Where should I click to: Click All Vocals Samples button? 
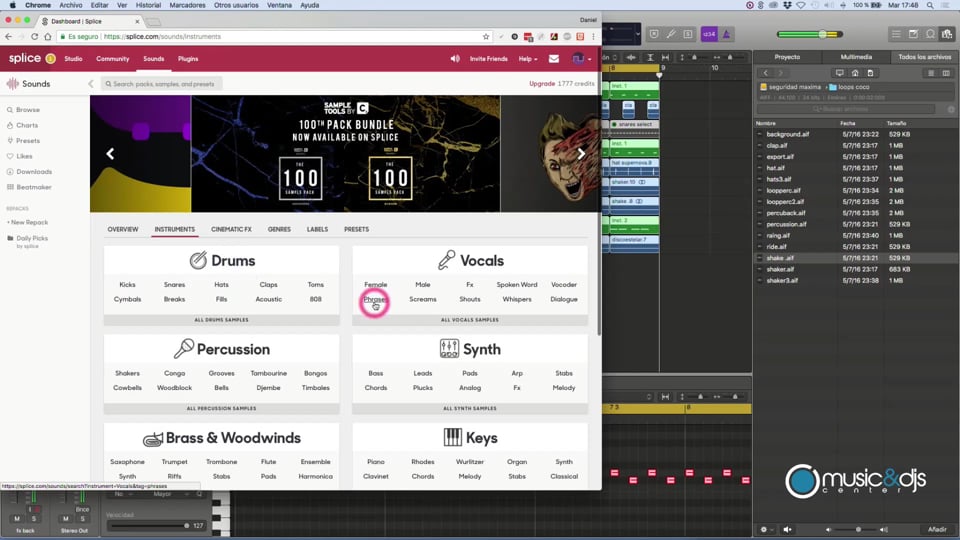click(470, 320)
